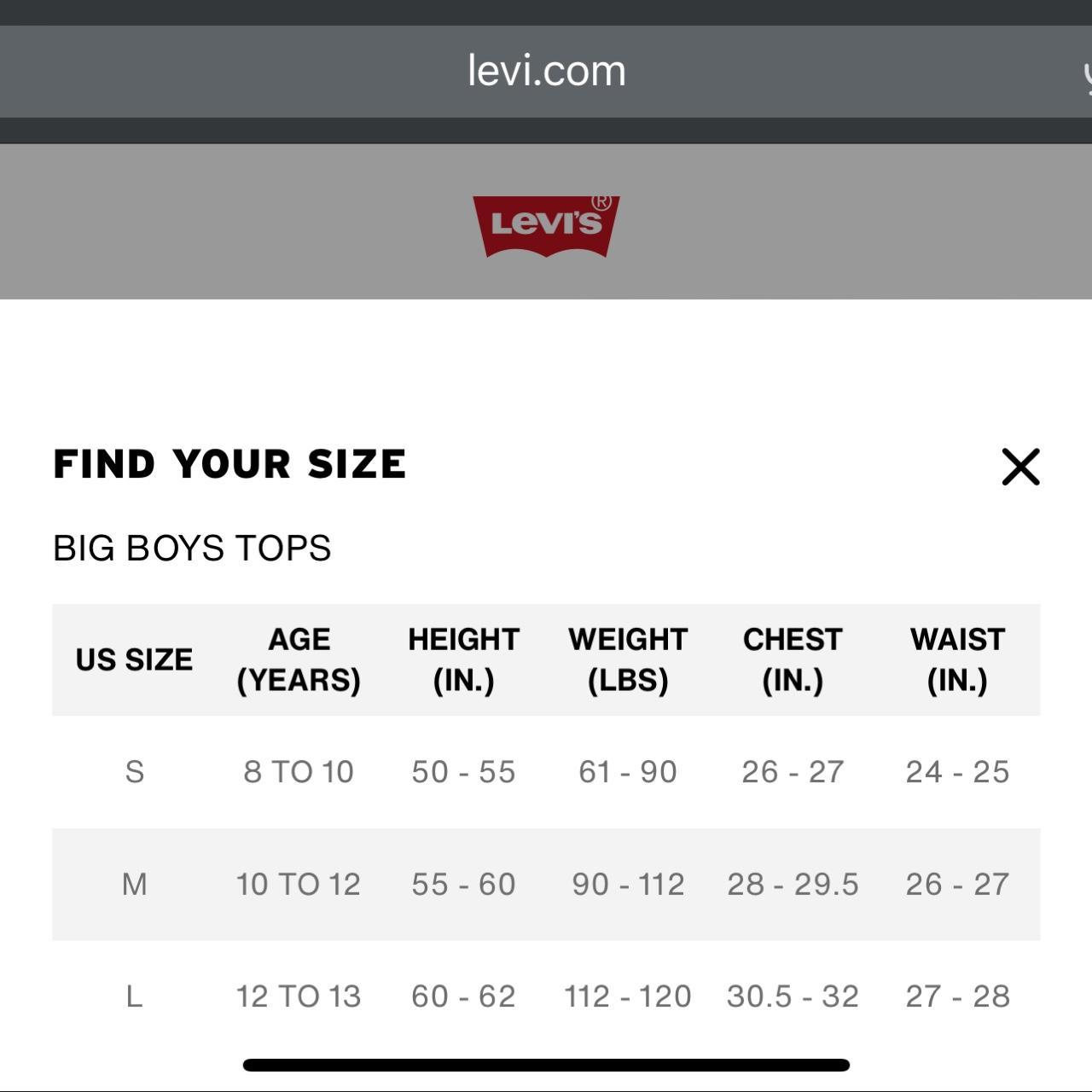Tap the levi.com address bar
This screenshot has height=1092, width=1092.
click(x=546, y=71)
